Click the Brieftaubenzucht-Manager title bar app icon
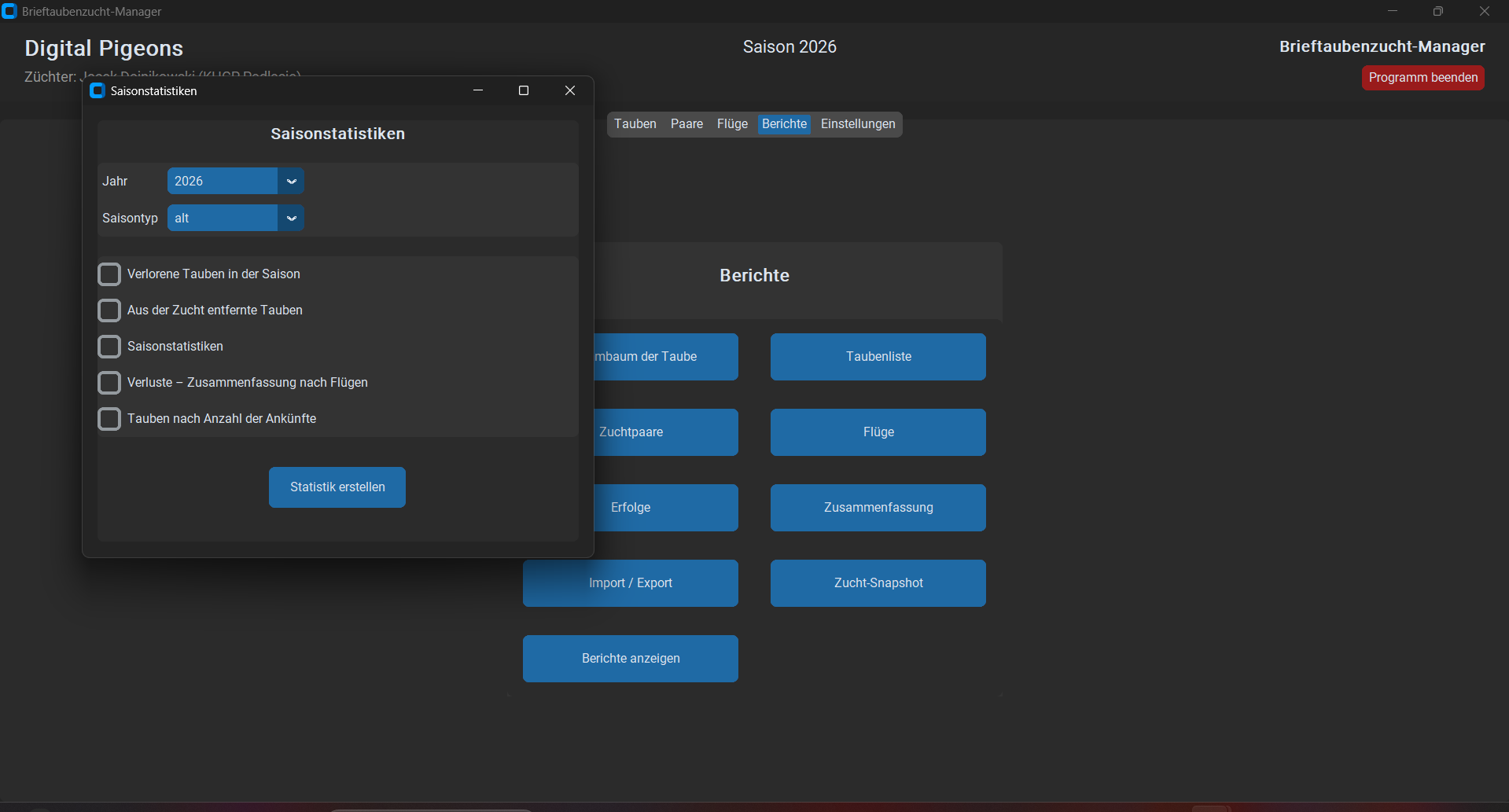The image size is (1509, 812). pyautogui.click(x=9, y=11)
